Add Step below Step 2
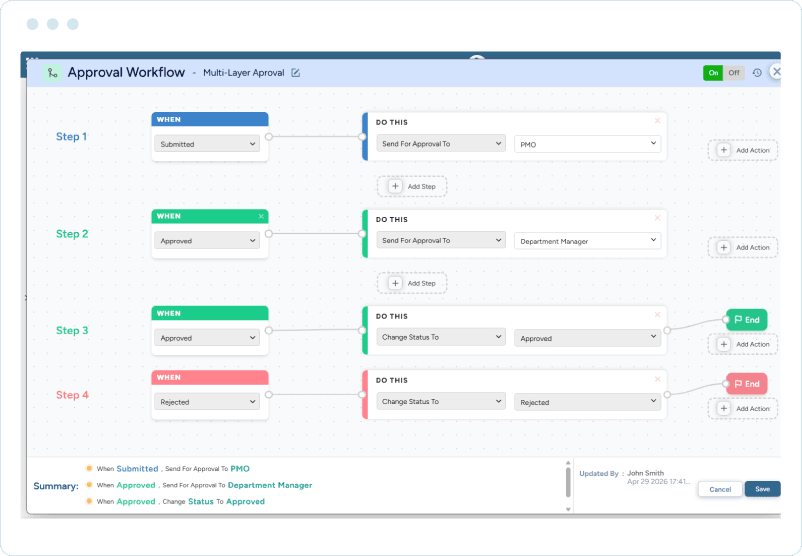Image resolution: width=802 pixels, height=556 pixels. coord(412,283)
